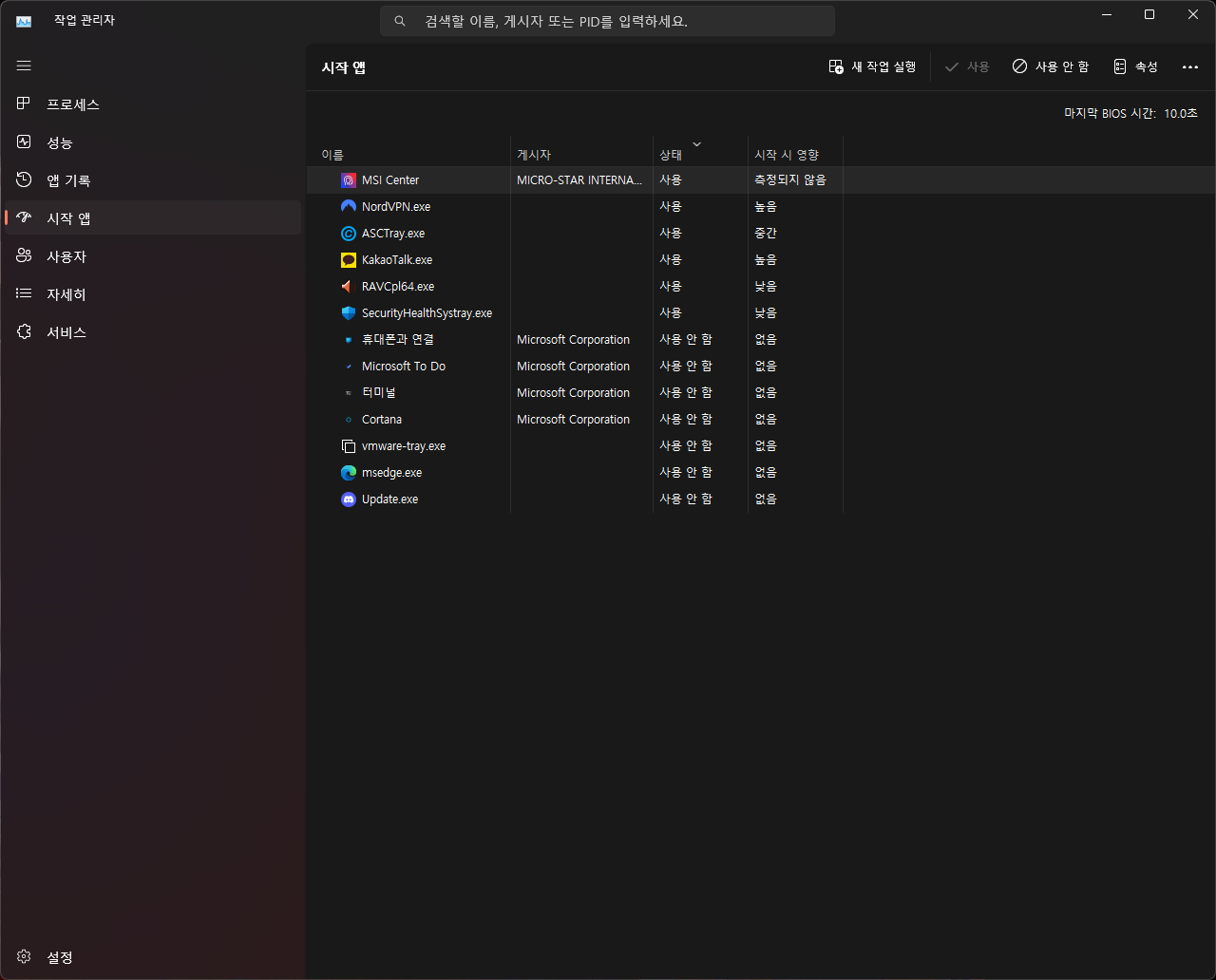Focus the name, publisher or PID search field
This screenshot has height=980, width=1216.
click(x=607, y=21)
